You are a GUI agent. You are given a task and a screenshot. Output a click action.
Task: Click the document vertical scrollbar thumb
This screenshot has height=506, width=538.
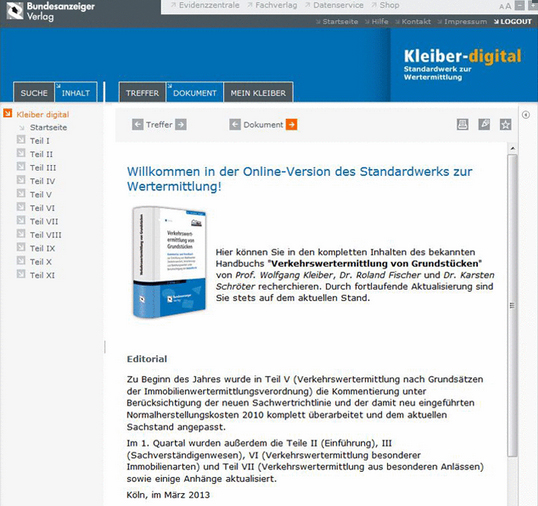click(x=513, y=305)
